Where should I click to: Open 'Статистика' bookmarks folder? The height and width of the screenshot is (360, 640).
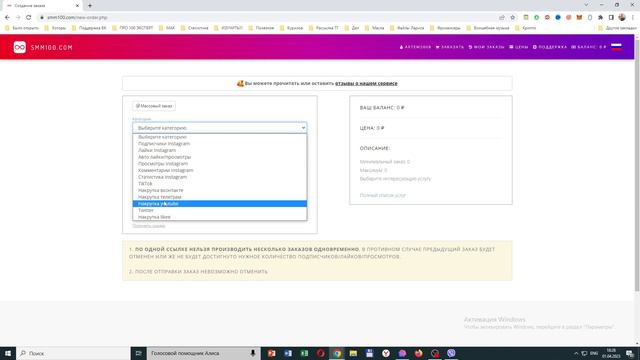(195, 28)
